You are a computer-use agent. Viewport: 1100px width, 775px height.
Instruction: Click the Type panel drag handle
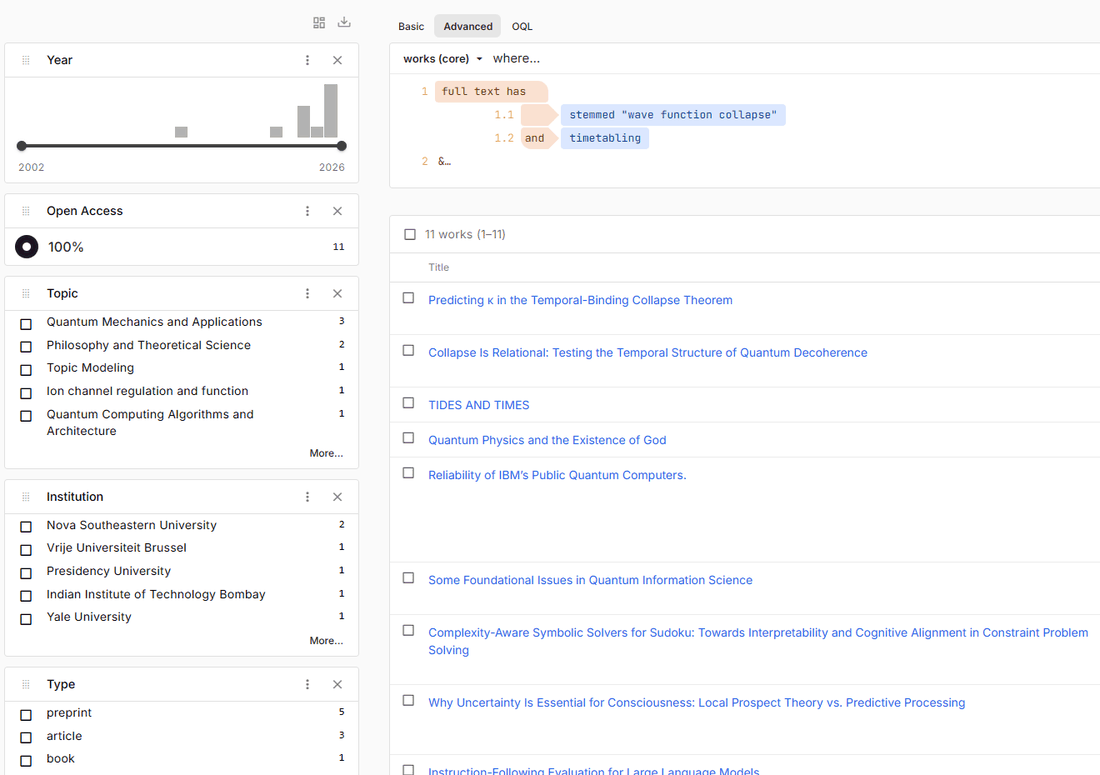(26, 685)
